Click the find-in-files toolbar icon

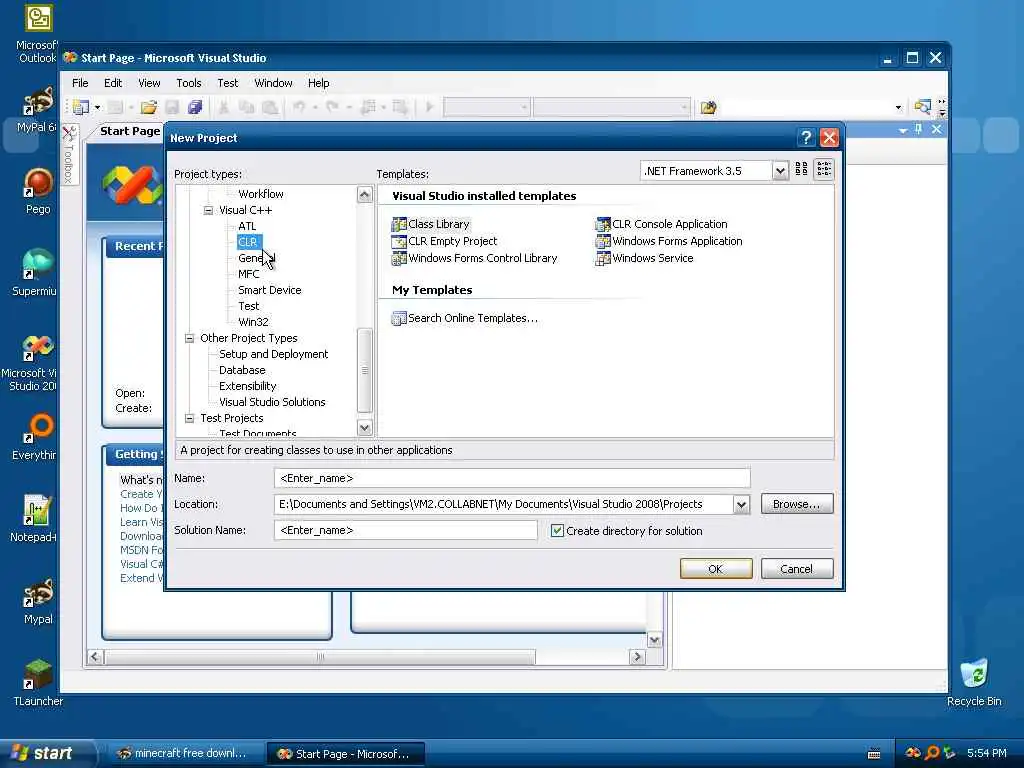tap(709, 107)
